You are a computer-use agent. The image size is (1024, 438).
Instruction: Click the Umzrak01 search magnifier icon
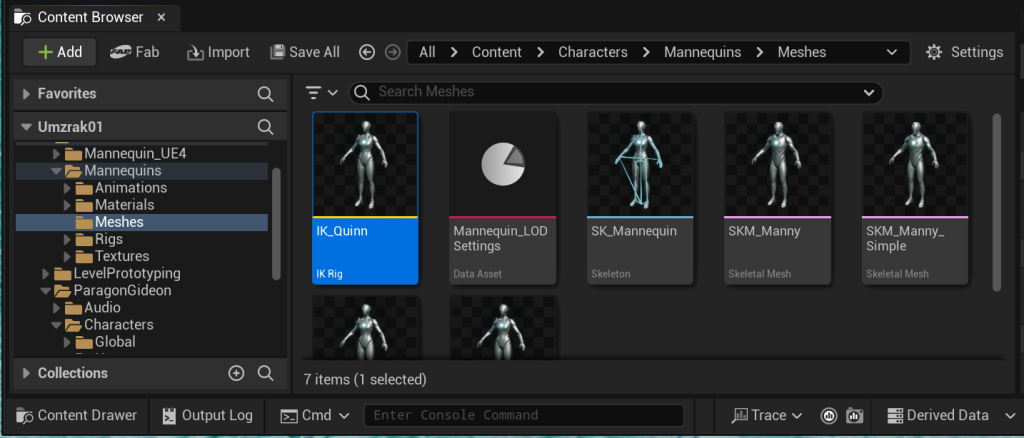265,127
